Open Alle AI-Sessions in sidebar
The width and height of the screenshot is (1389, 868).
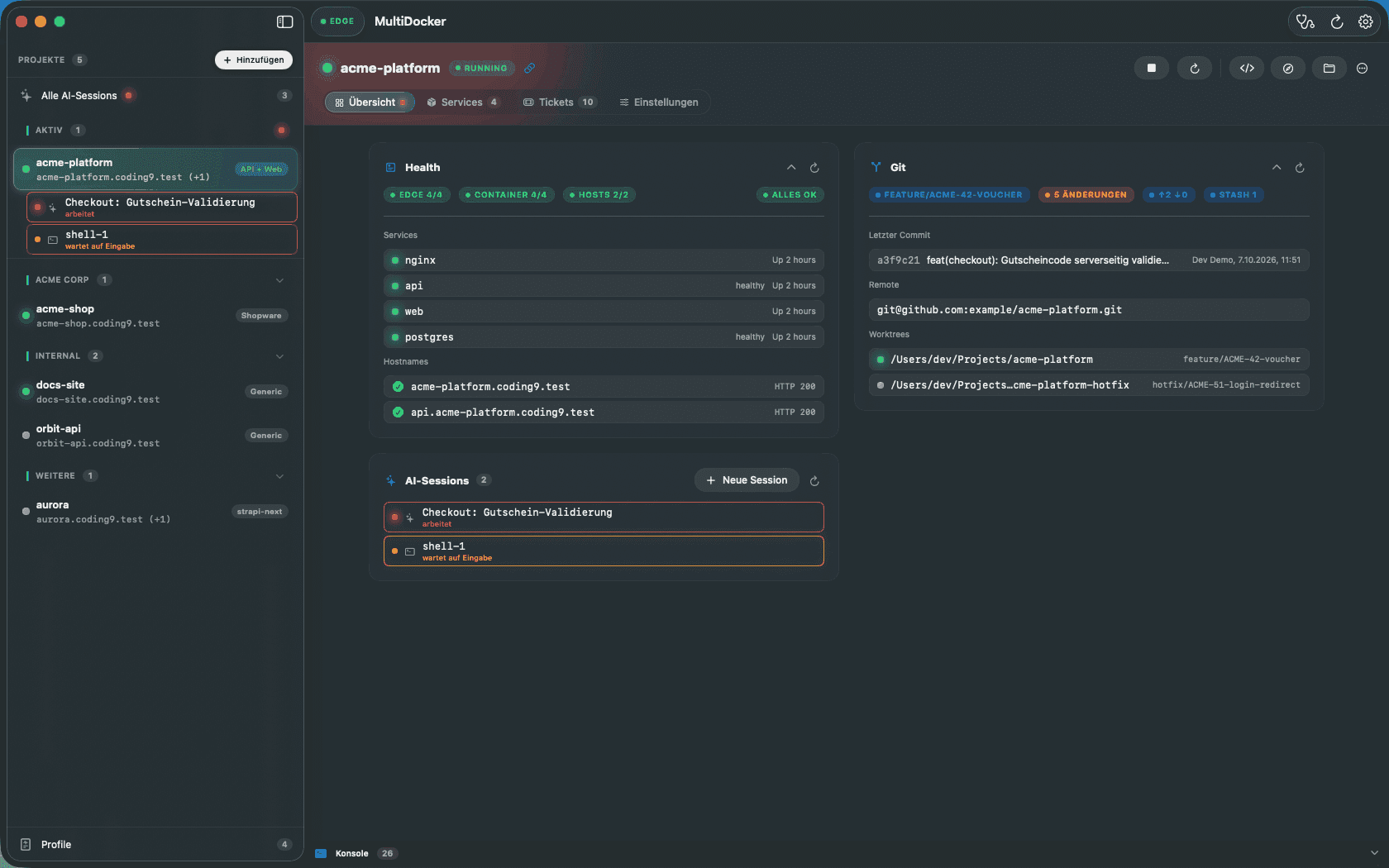(x=156, y=96)
